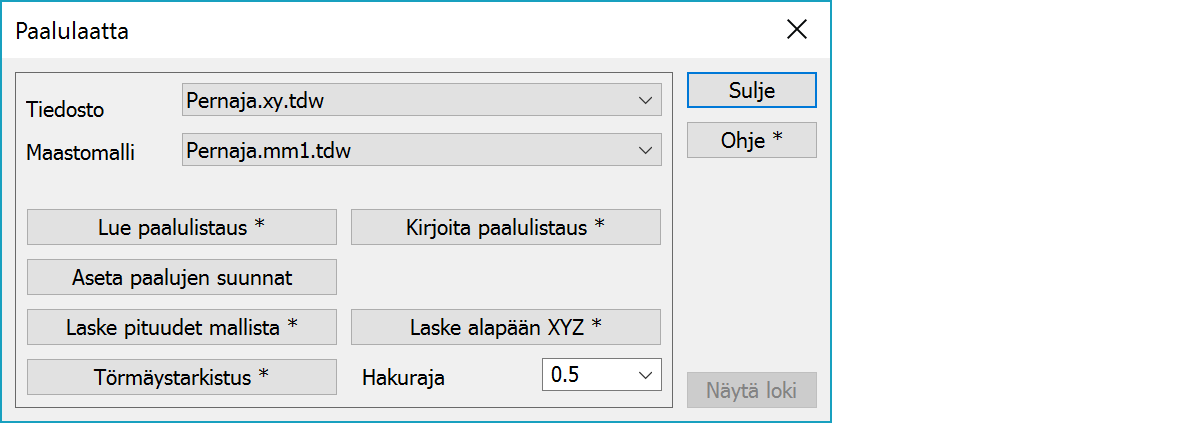Screen dimensions: 1200x423
Task: Select the Pernaja.mm1.tdw terrain model field
Action: [x=410, y=150]
